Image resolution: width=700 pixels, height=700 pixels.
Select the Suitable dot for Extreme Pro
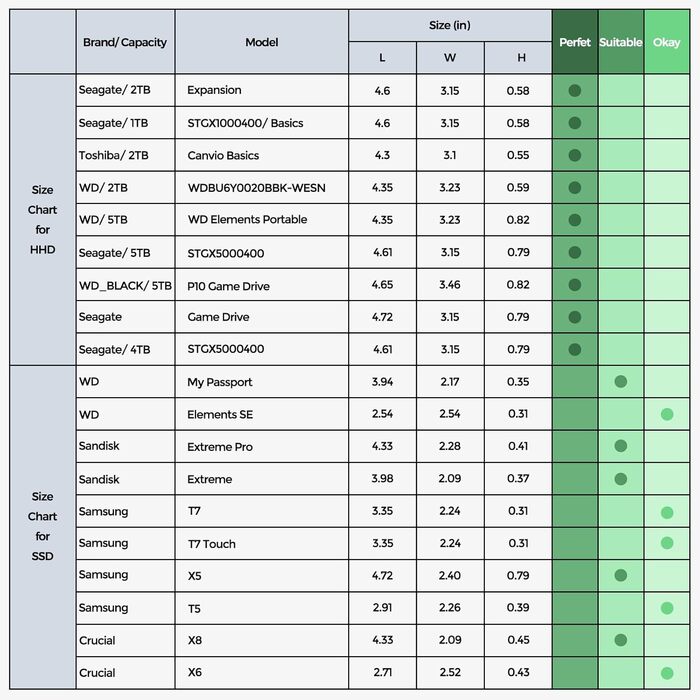621,446
